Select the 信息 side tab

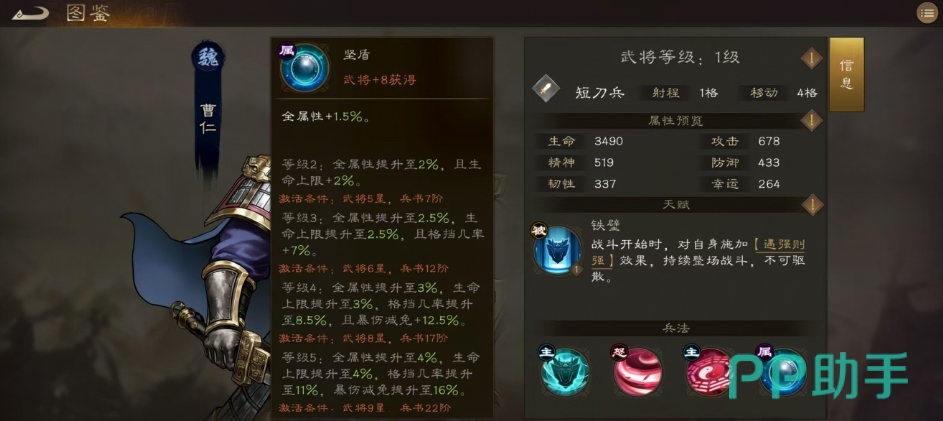[x=847, y=75]
